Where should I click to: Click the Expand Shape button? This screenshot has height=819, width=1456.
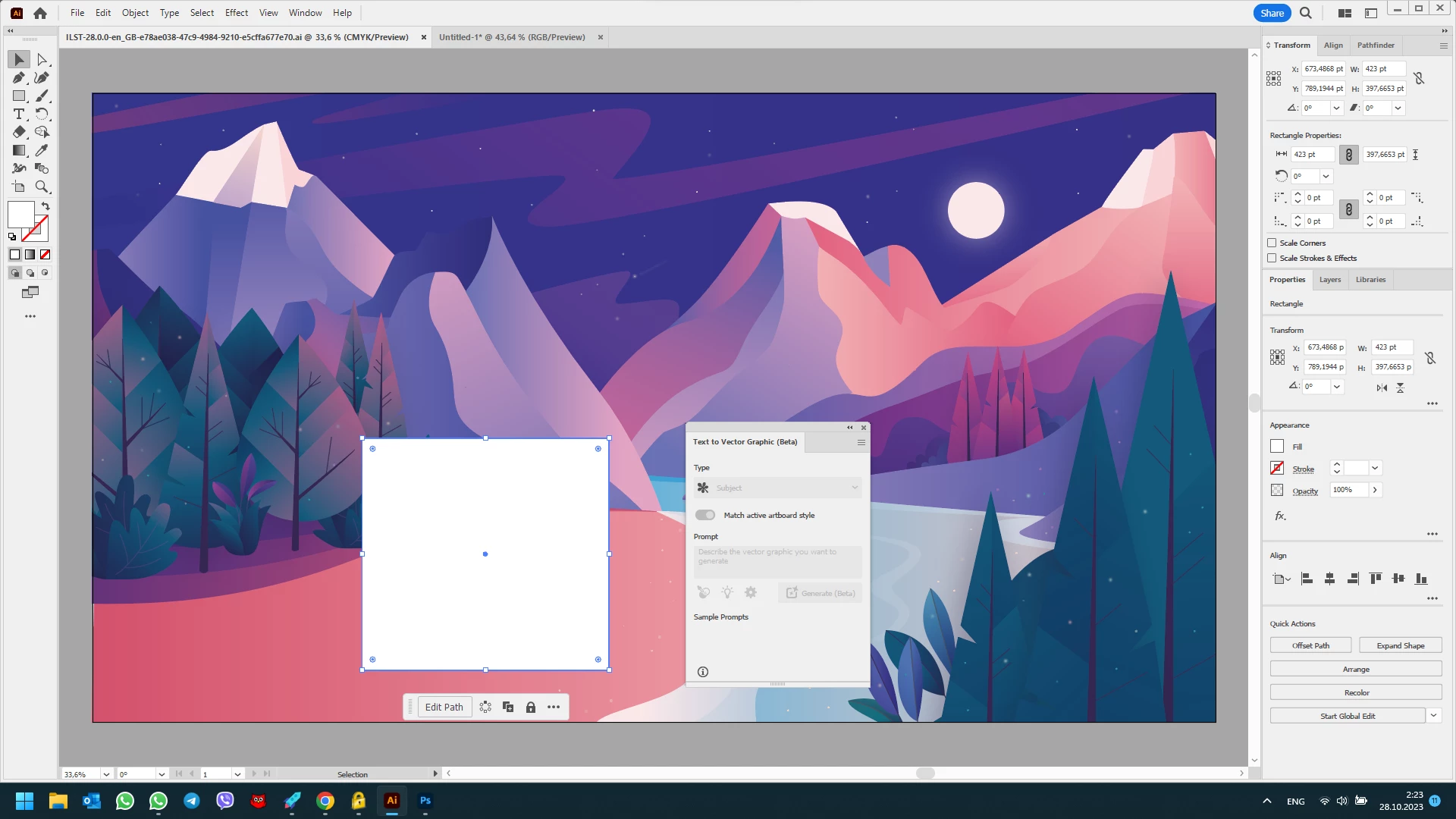(1400, 645)
